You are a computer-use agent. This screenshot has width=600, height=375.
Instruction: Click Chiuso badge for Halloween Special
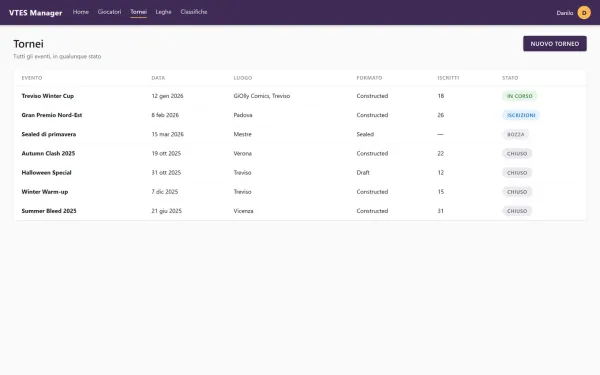click(x=517, y=173)
